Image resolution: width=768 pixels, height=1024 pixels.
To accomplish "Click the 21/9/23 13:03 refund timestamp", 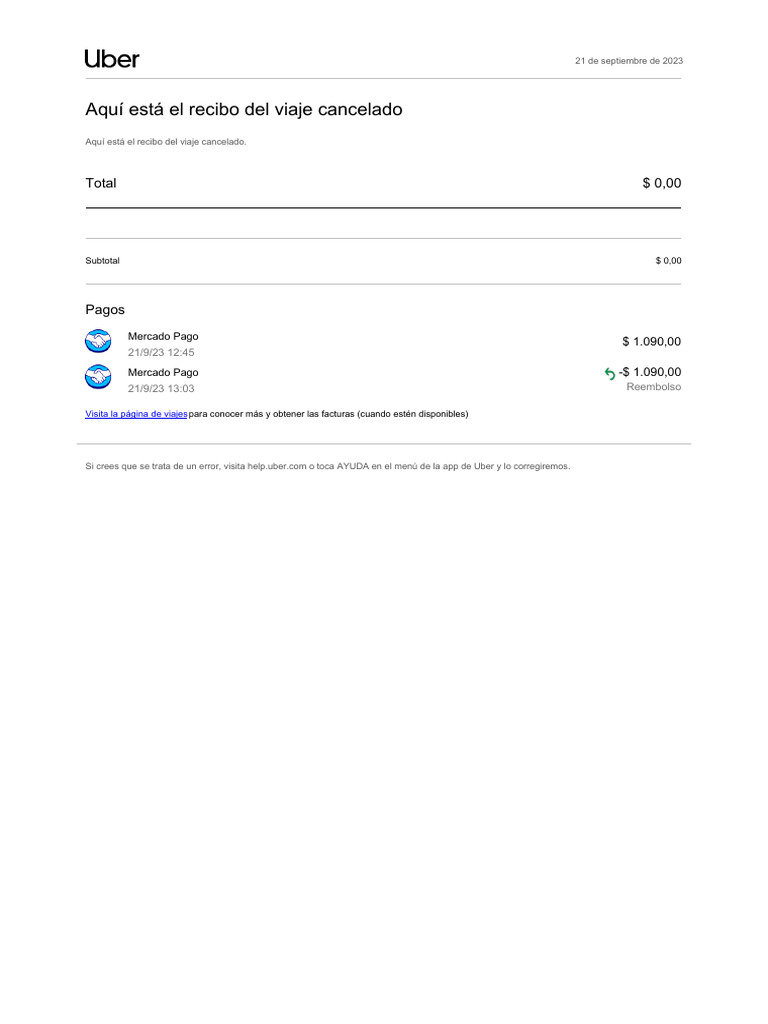I will pos(161,389).
